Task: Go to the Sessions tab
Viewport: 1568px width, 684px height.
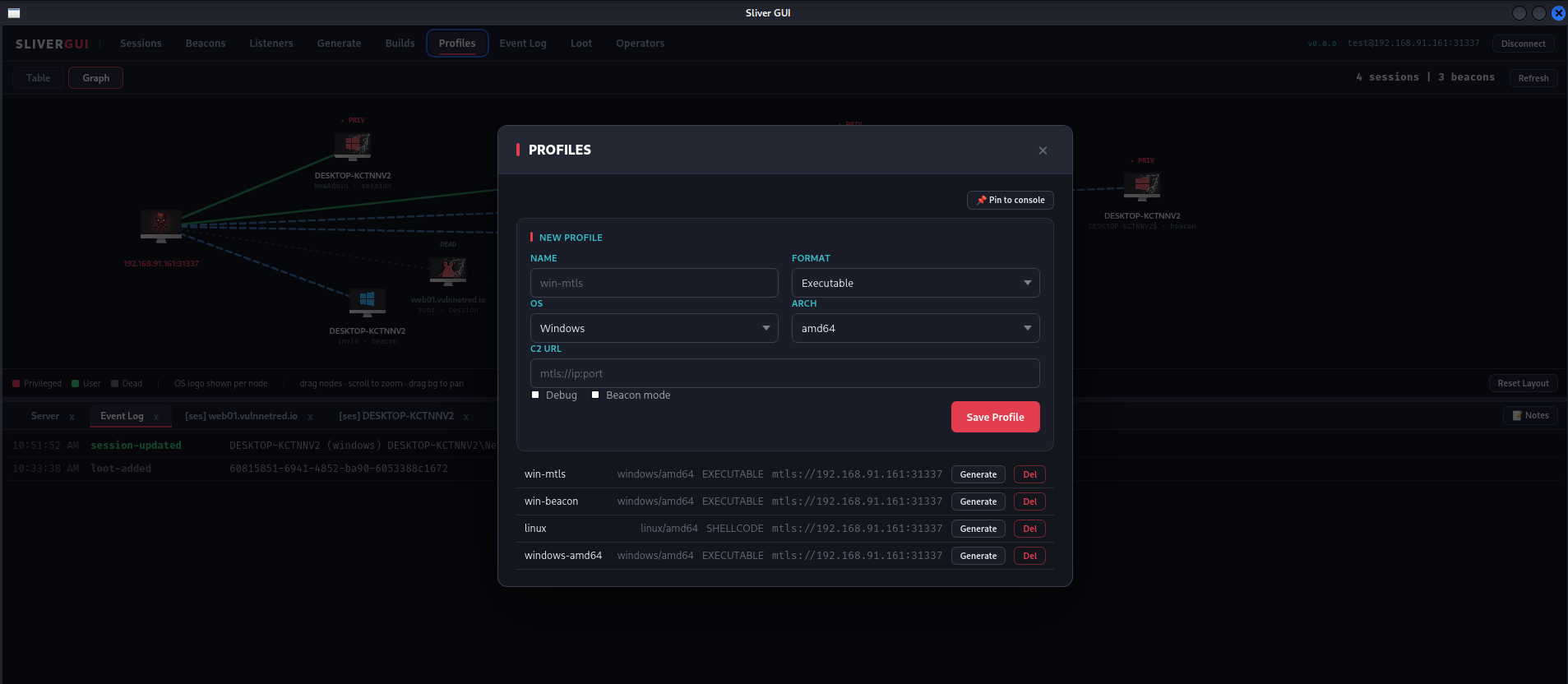Action: pyautogui.click(x=141, y=44)
